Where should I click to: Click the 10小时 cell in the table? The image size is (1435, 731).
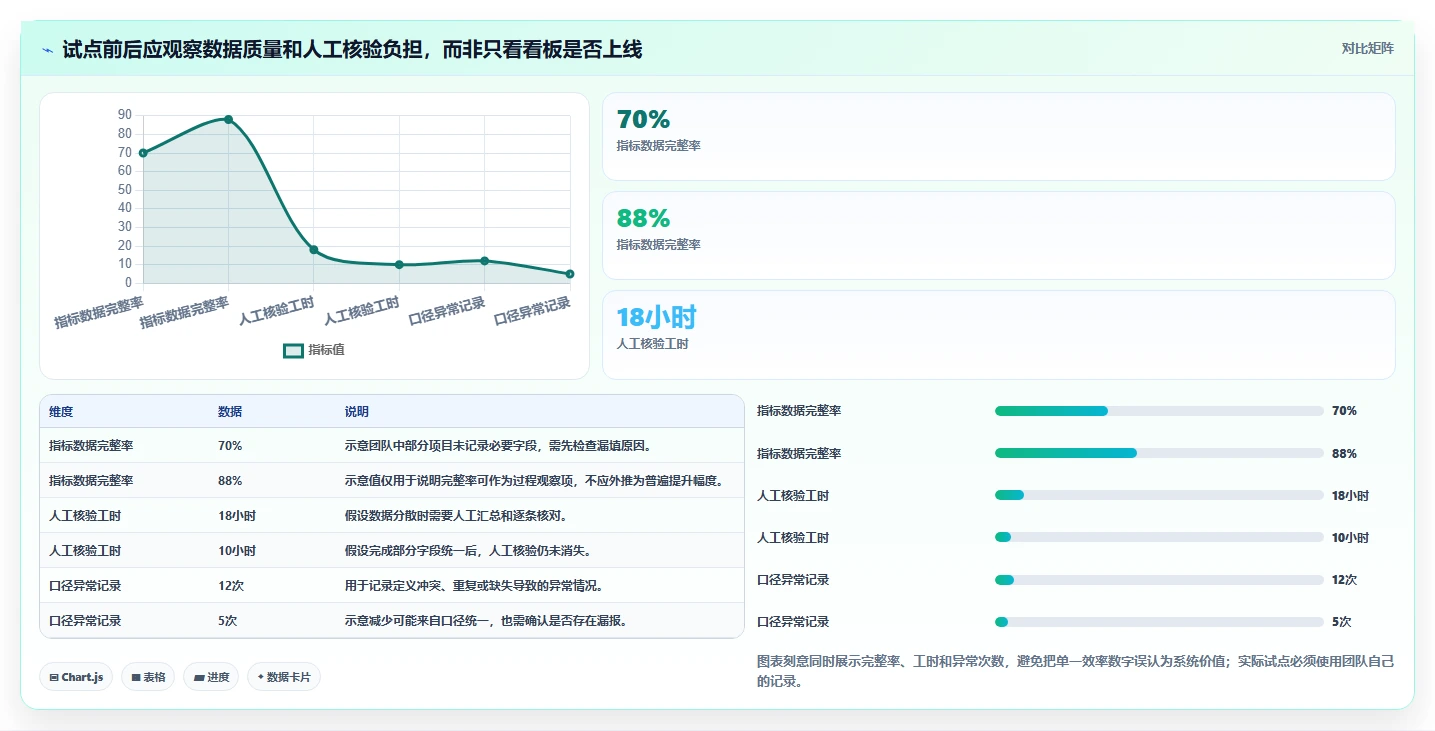237,551
